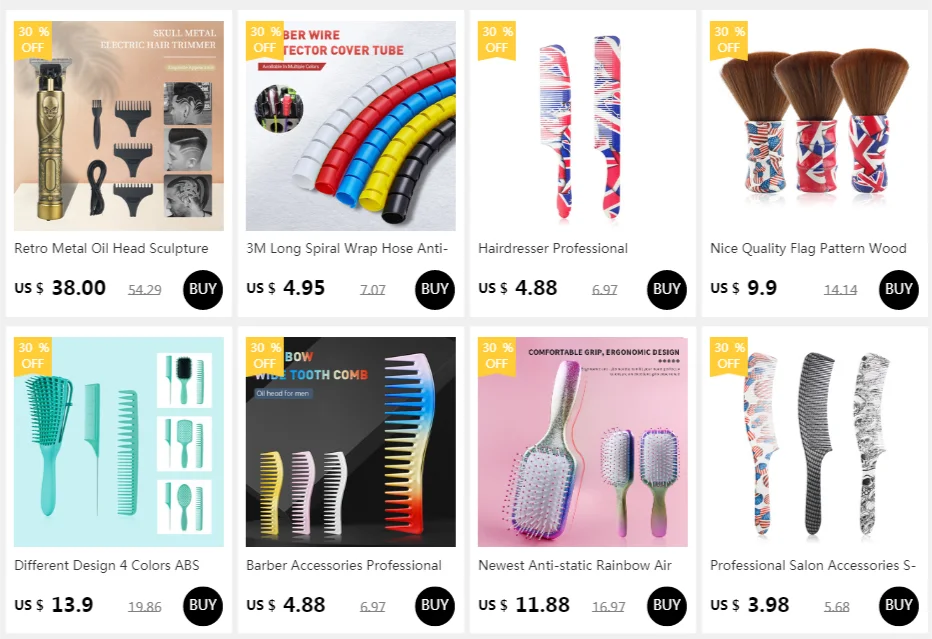Open the Newest Anti-static Rainbow Air title
This screenshot has height=639, width=932.
pyautogui.click(x=575, y=565)
